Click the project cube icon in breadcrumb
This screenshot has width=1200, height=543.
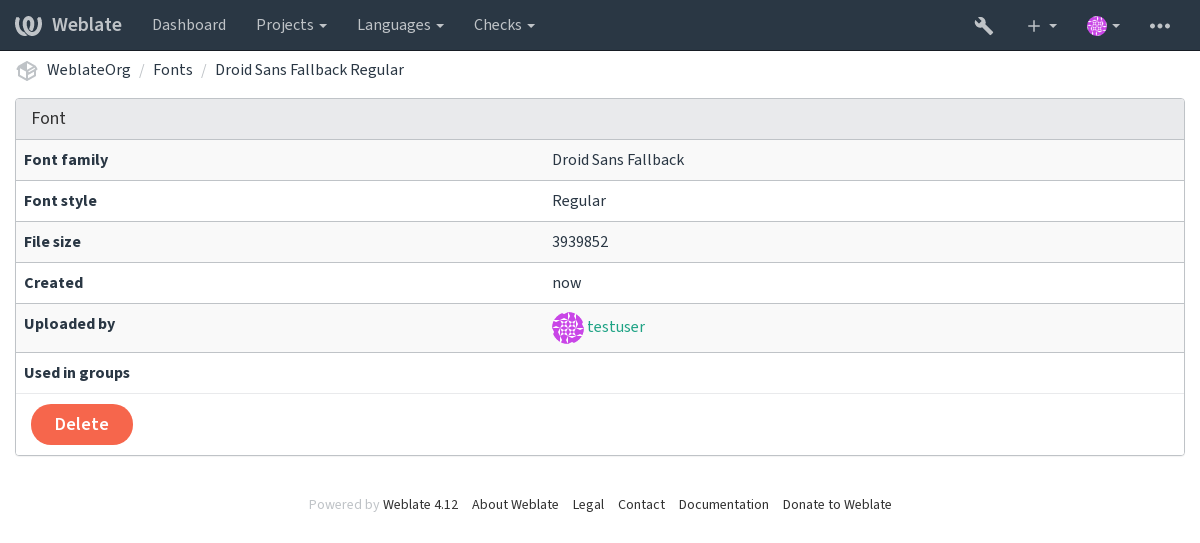click(27, 70)
